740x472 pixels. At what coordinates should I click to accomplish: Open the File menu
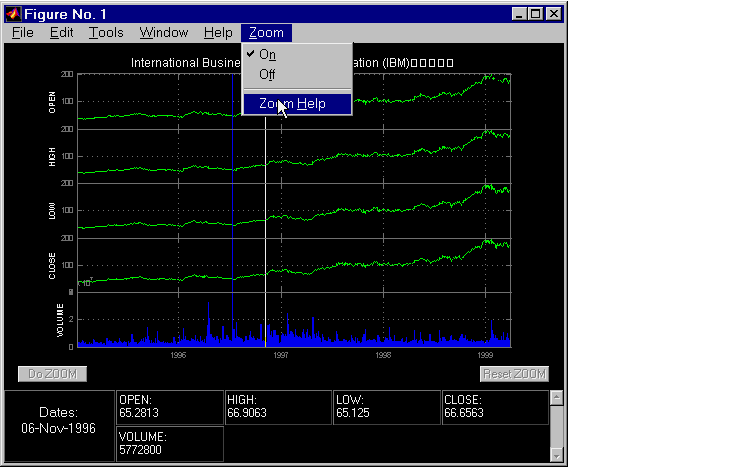pos(23,33)
